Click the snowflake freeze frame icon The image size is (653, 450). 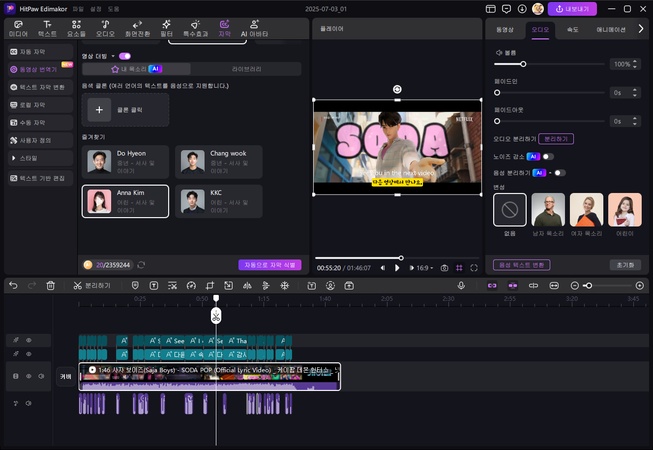coord(284,286)
